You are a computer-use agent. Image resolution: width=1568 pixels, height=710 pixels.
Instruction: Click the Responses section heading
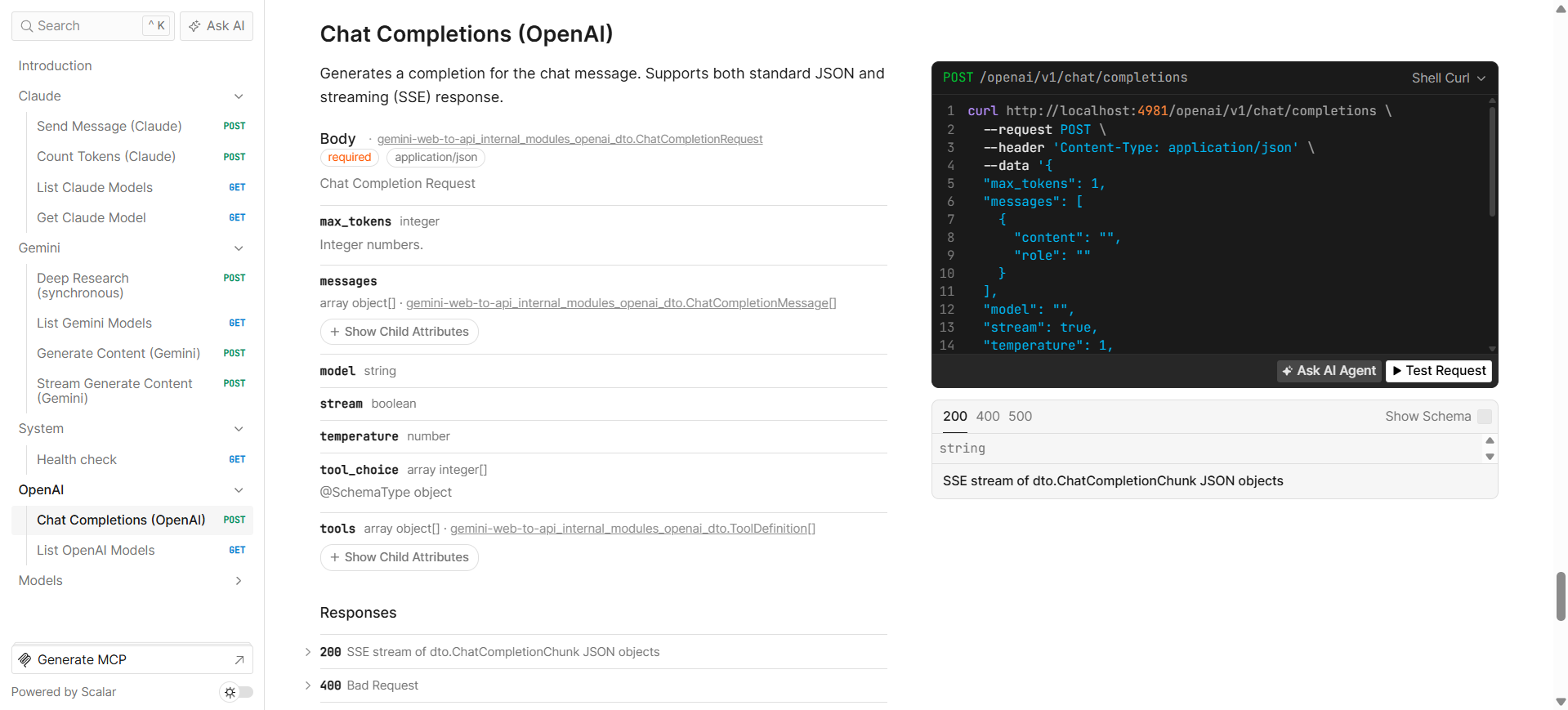click(358, 613)
